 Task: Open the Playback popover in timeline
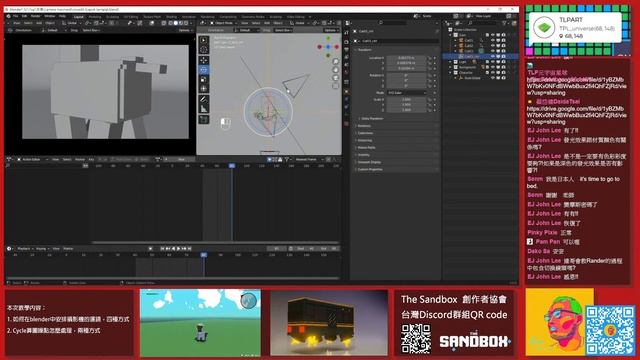(25, 249)
